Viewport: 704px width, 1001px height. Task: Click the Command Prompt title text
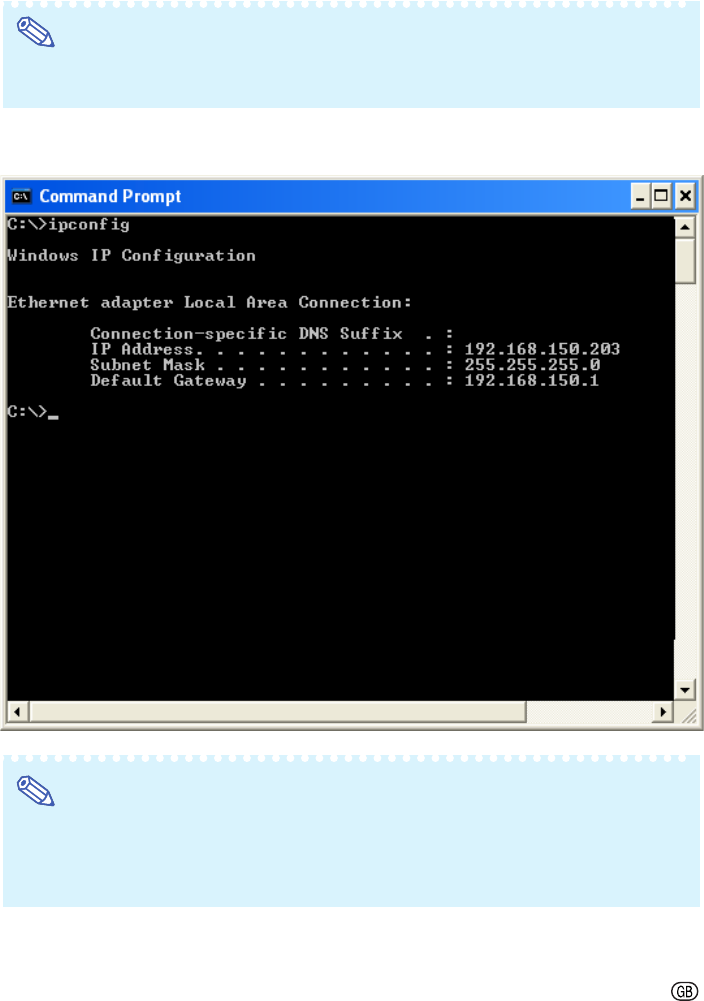click(110, 196)
